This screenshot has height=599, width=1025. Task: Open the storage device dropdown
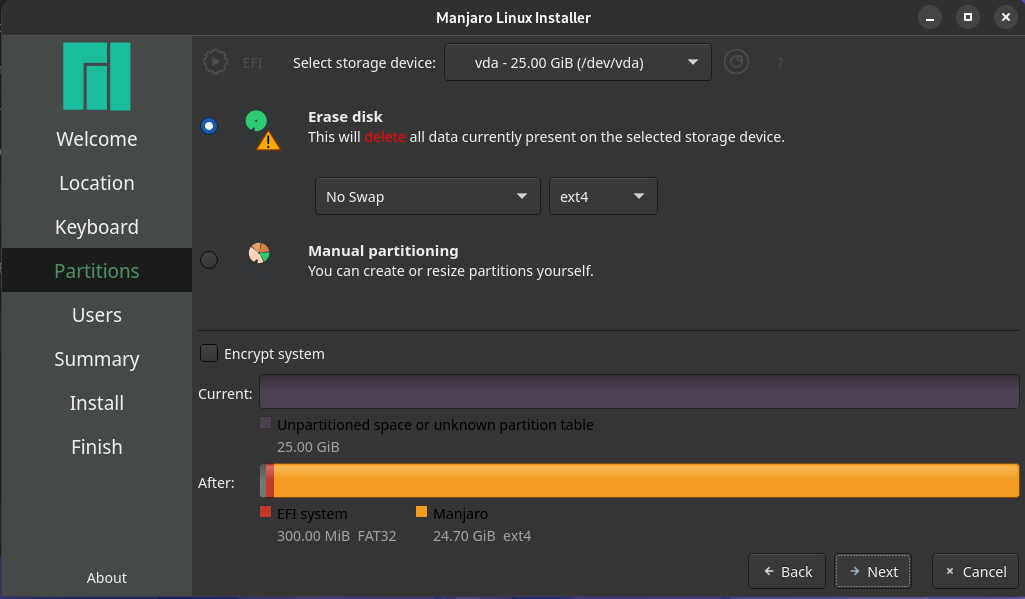click(577, 62)
